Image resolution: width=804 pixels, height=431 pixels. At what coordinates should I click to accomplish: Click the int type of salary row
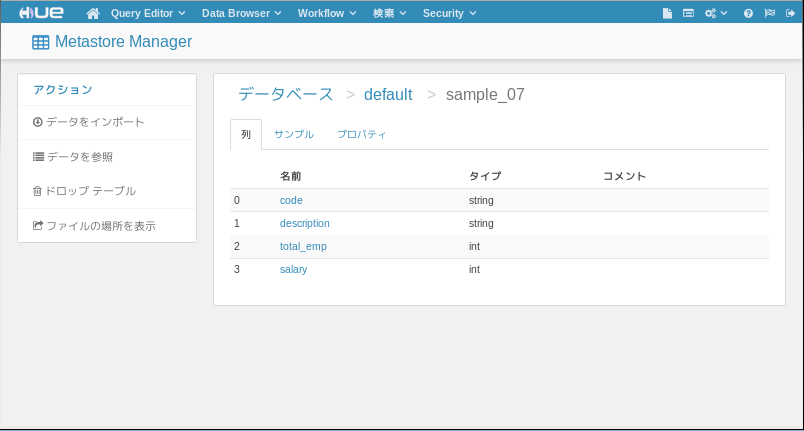pyautogui.click(x=474, y=270)
